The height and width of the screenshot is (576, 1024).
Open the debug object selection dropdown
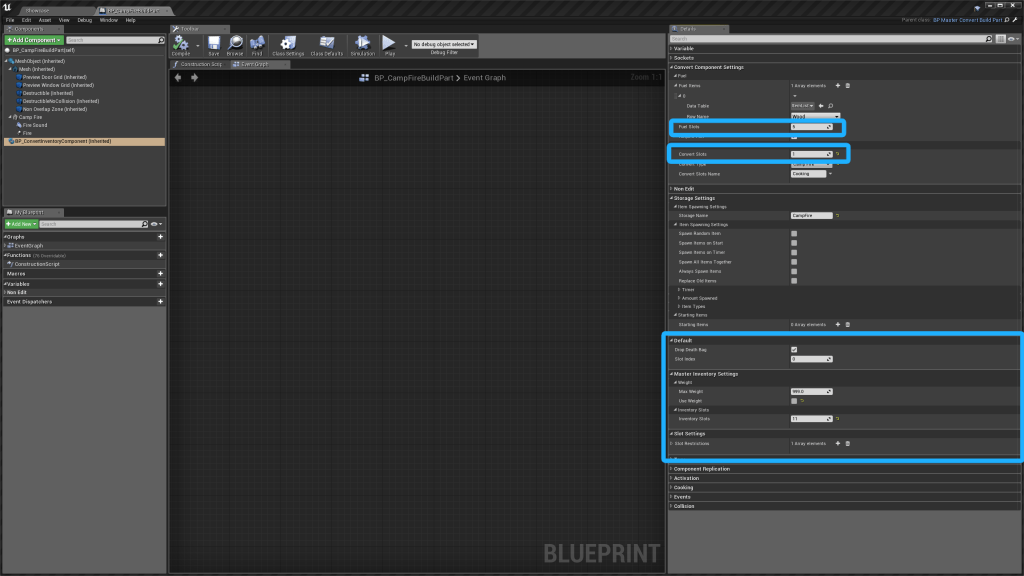pos(445,44)
